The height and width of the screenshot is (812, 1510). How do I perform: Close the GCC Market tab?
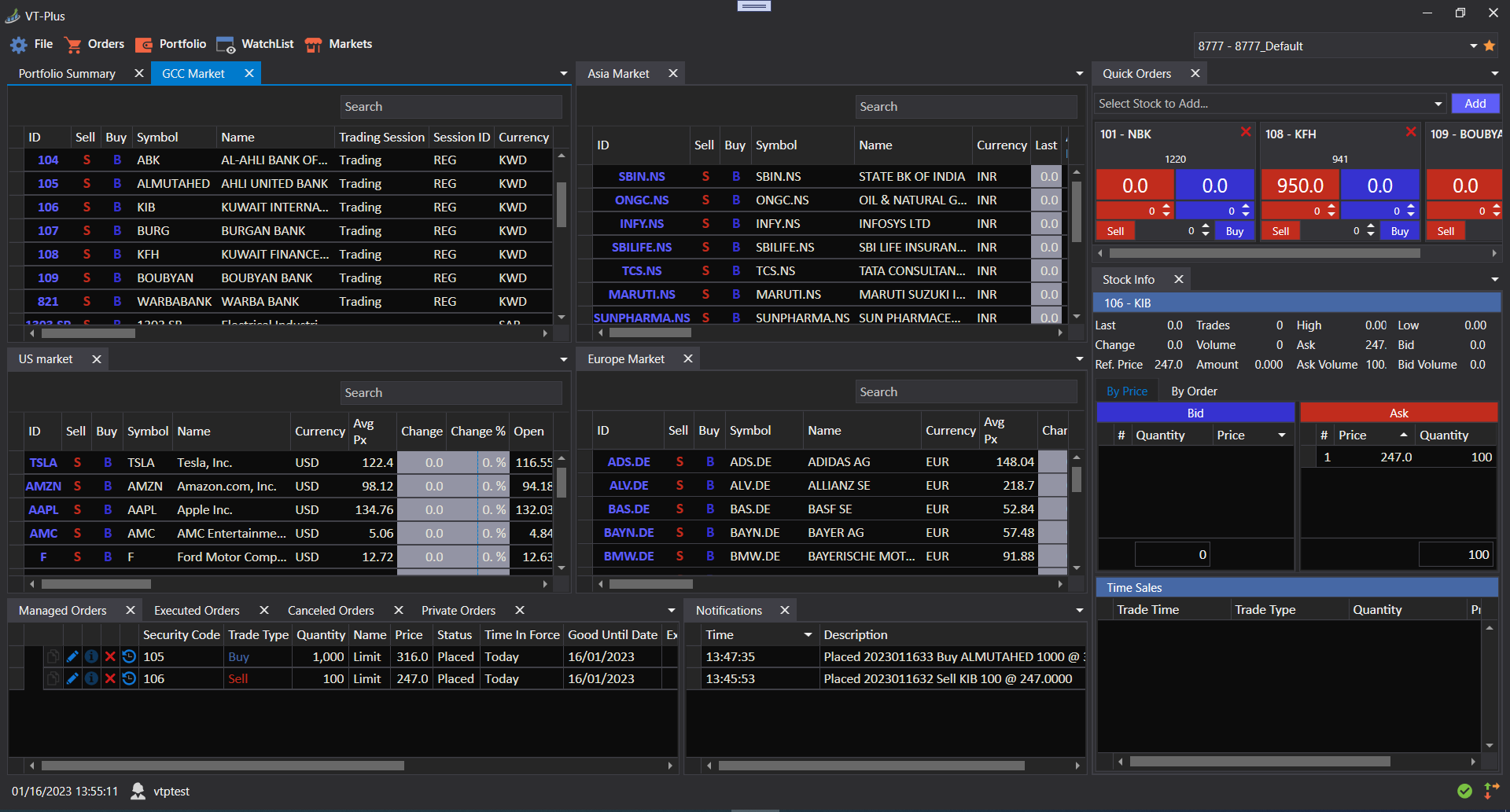pos(249,73)
